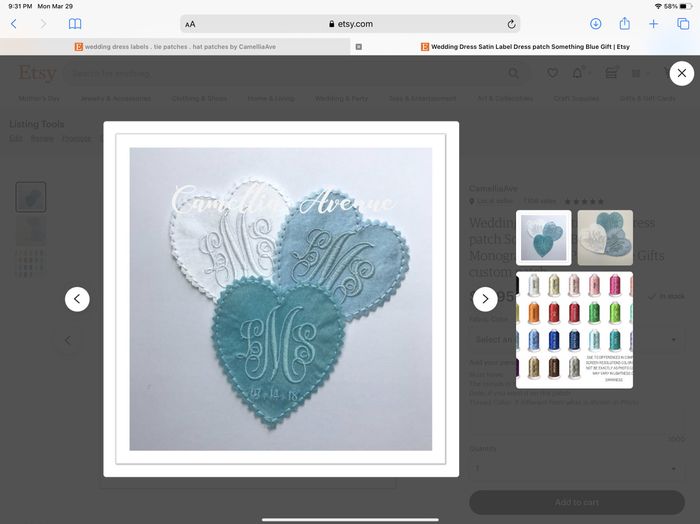Open Clothing & Shoes category
Screen dimensions: 700x524
click(x=199, y=98)
